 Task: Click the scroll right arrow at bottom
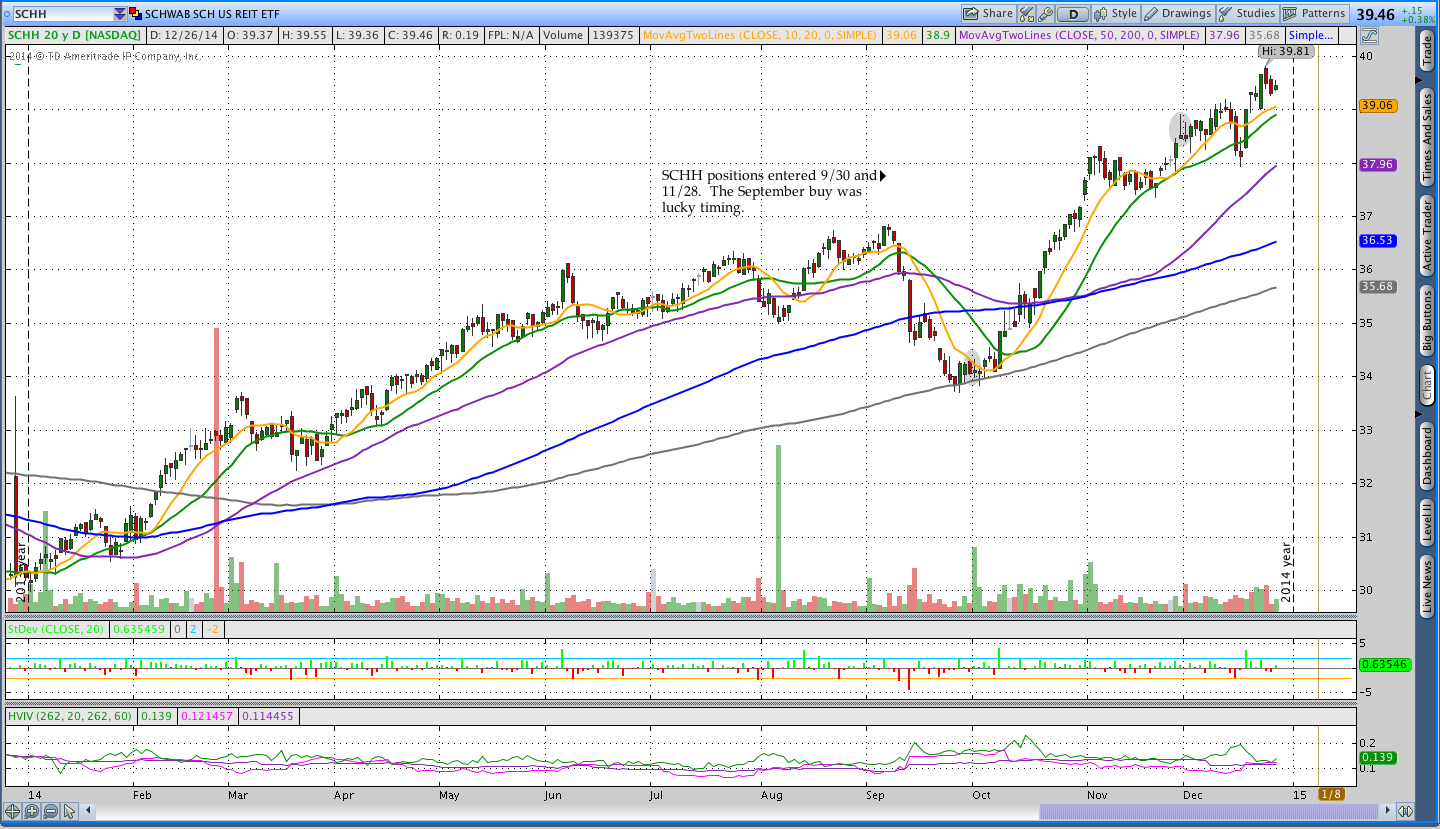pos(1386,811)
